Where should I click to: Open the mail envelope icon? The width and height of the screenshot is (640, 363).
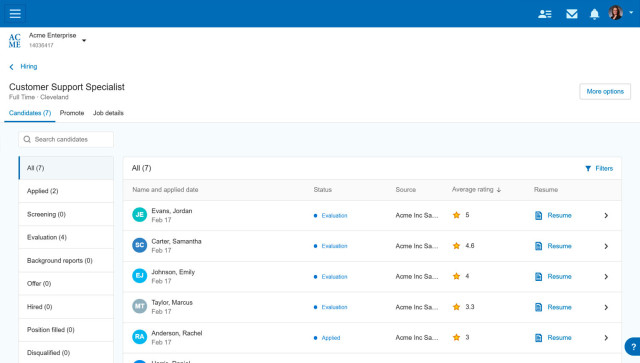pos(572,14)
